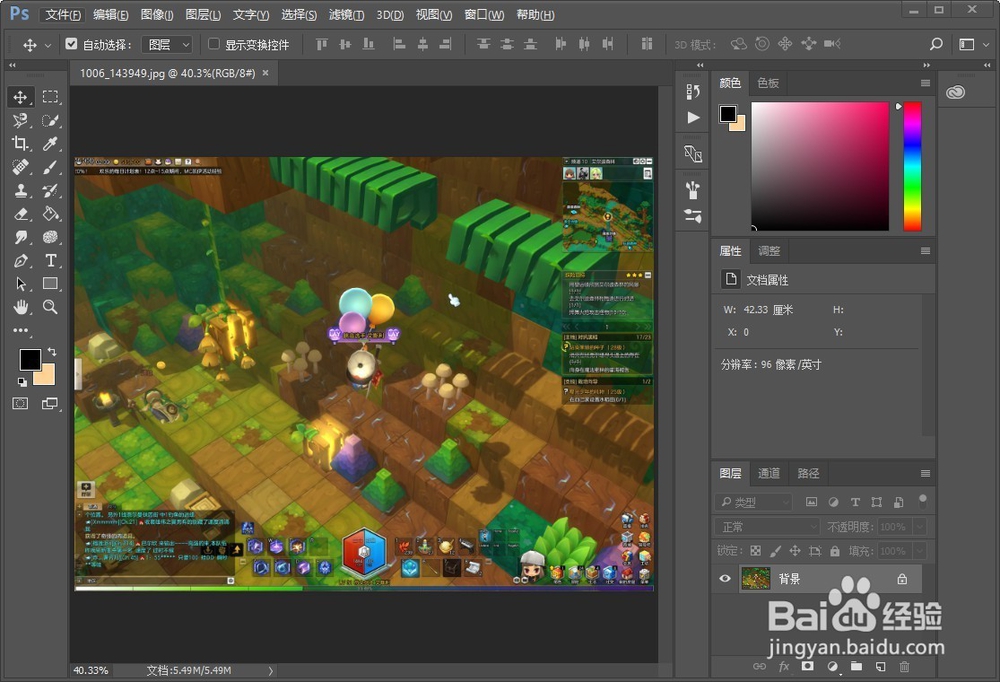Switch to the 调整 tab

769,251
